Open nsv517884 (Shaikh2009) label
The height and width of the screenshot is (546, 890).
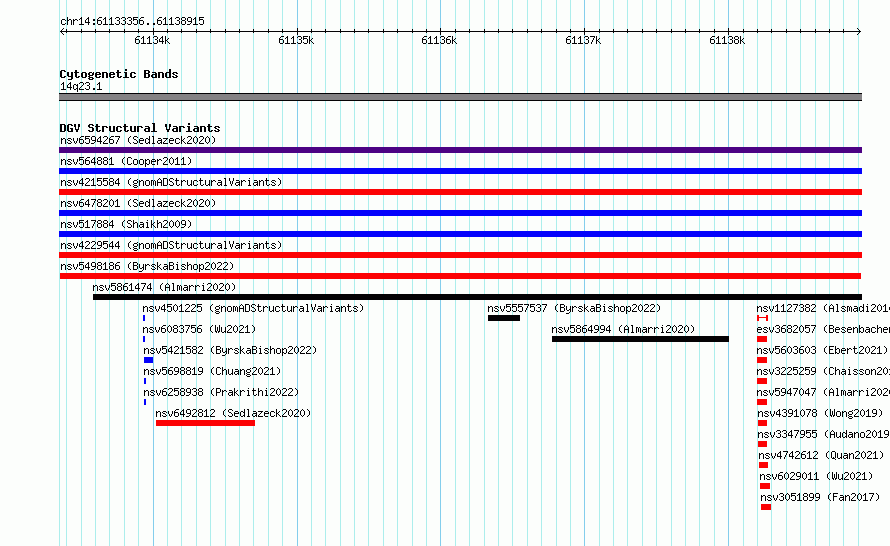126,224
